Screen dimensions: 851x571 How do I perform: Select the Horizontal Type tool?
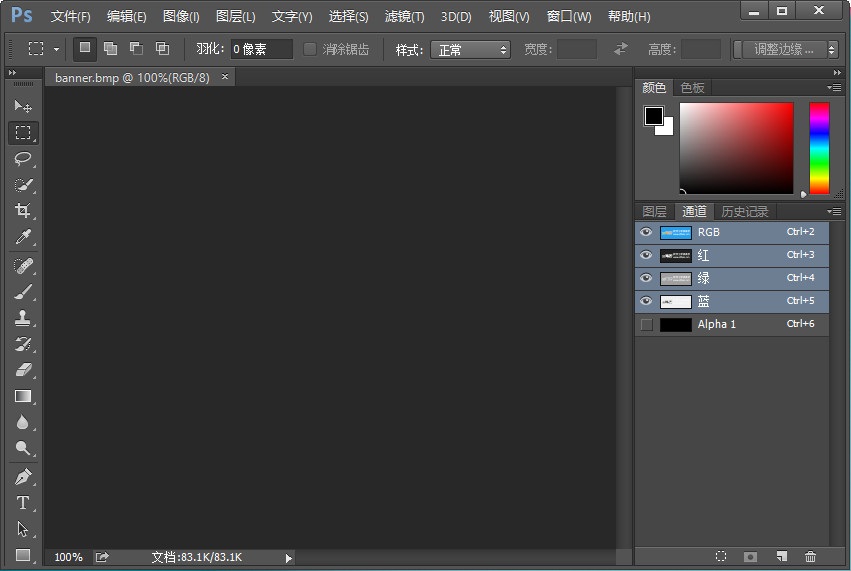tap(23, 503)
